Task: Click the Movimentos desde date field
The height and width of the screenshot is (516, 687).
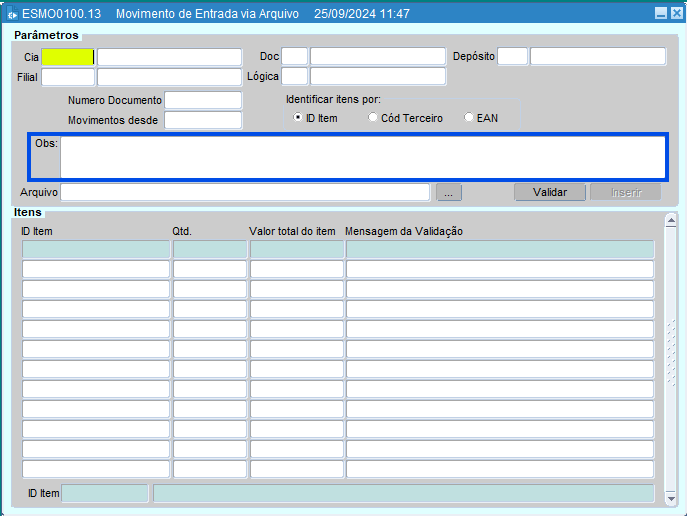Action: [203, 120]
